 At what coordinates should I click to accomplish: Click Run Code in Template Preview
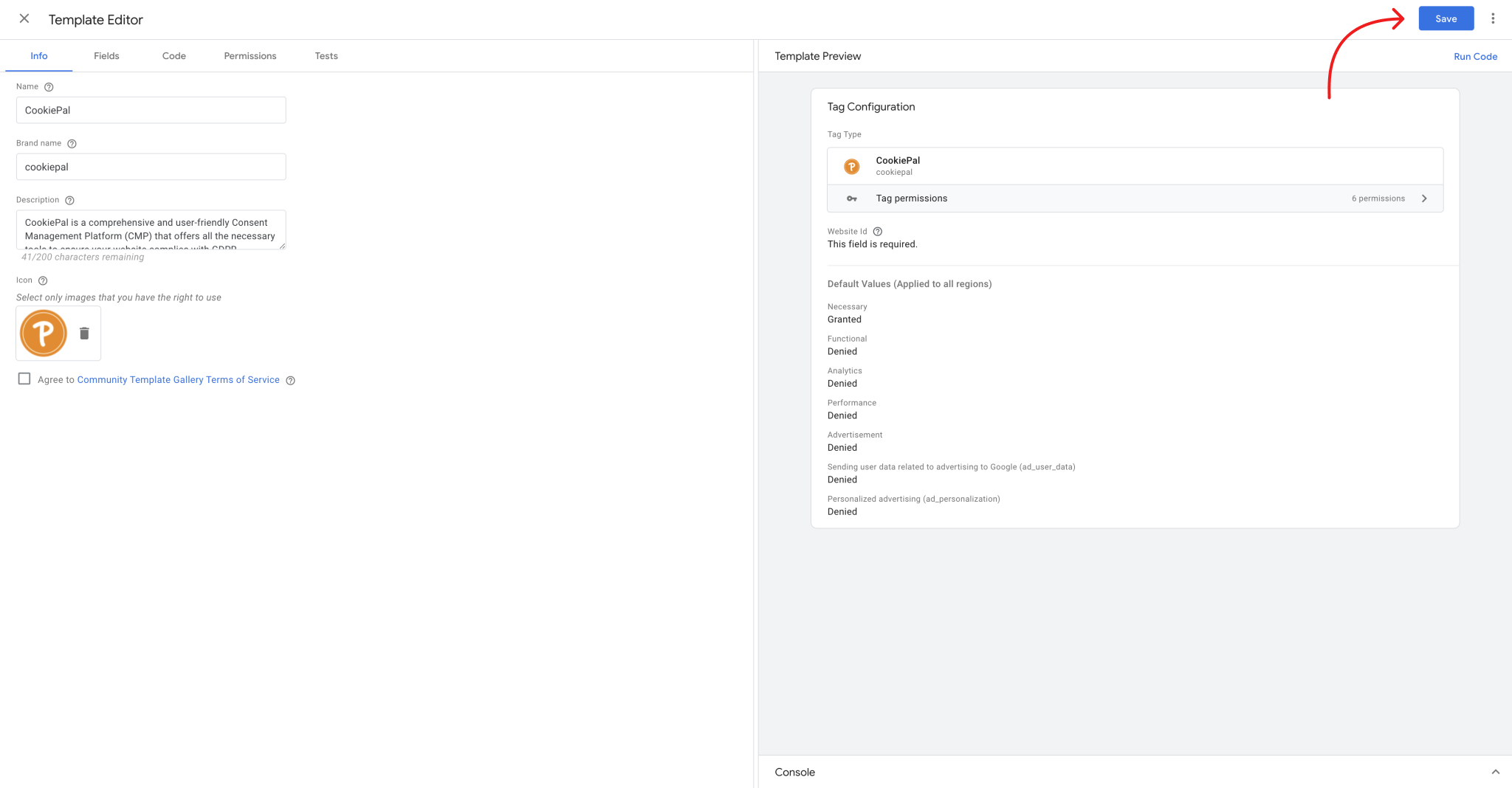tap(1475, 57)
